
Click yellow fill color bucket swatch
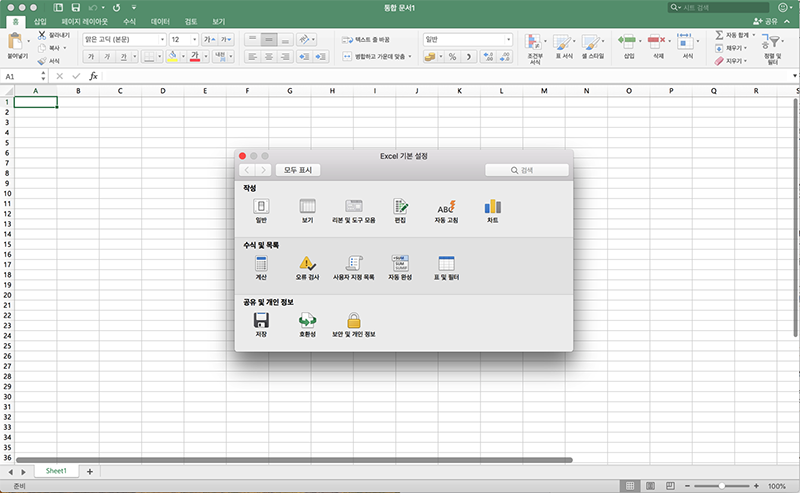coord(172,57)
